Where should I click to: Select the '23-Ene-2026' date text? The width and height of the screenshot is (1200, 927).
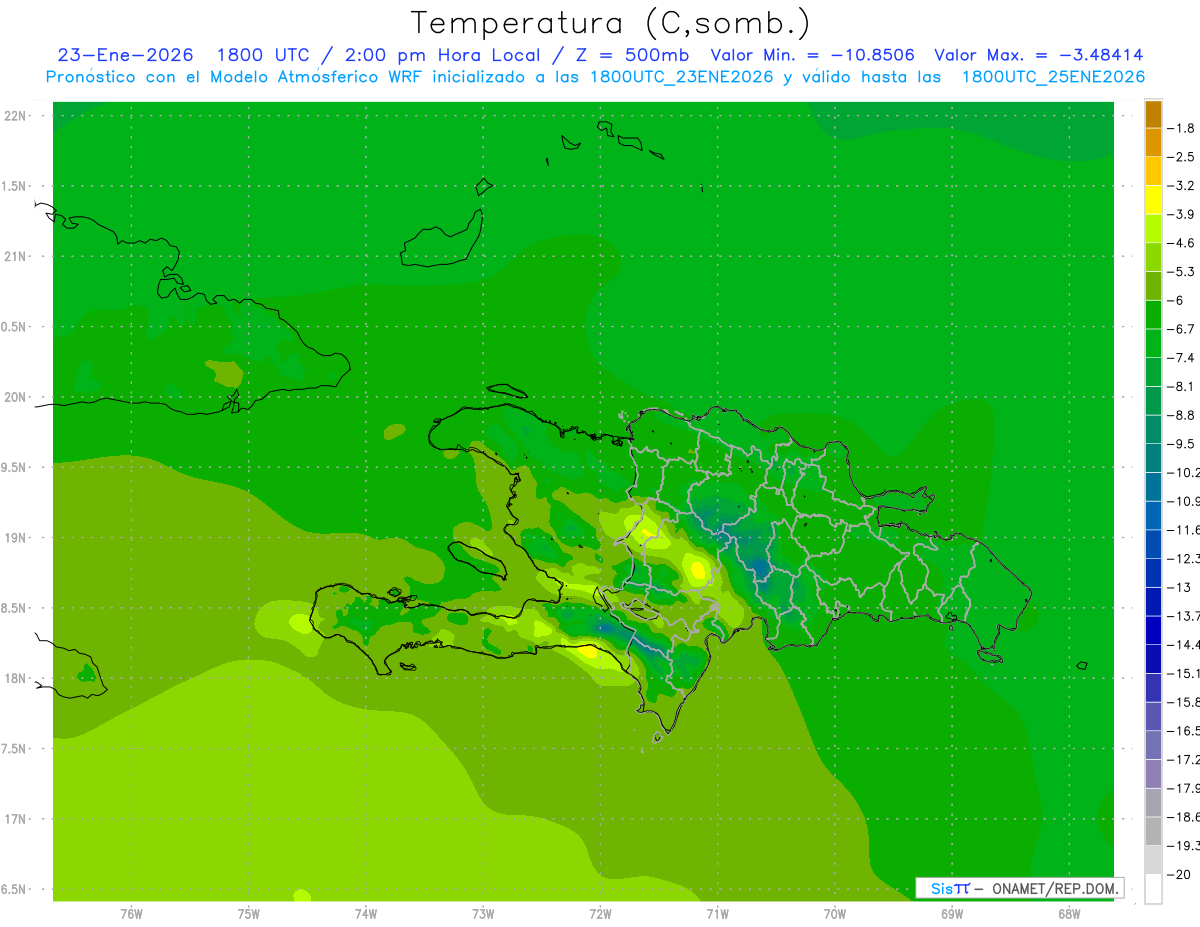coord(125,56)
